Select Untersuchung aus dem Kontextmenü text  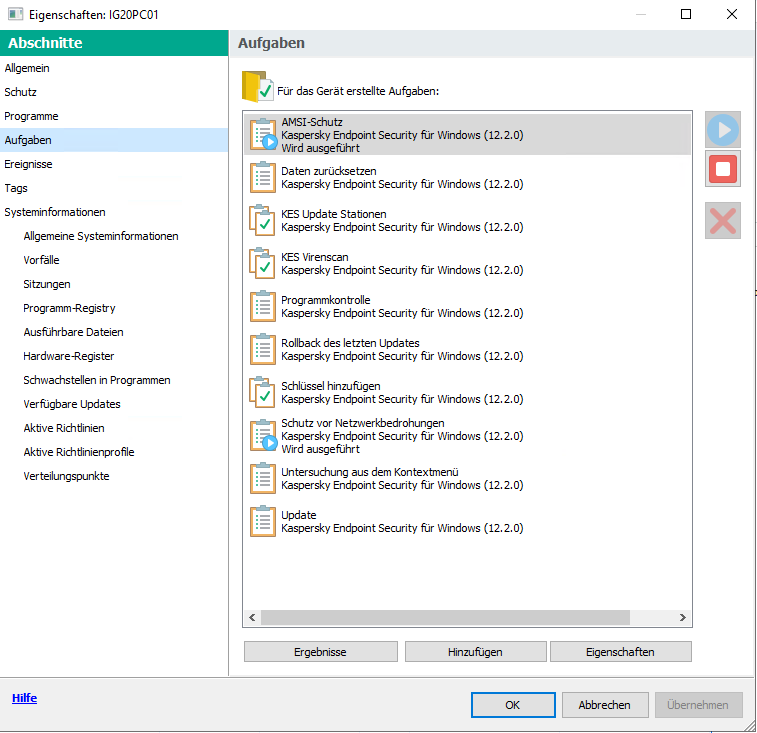pos(370,472)
